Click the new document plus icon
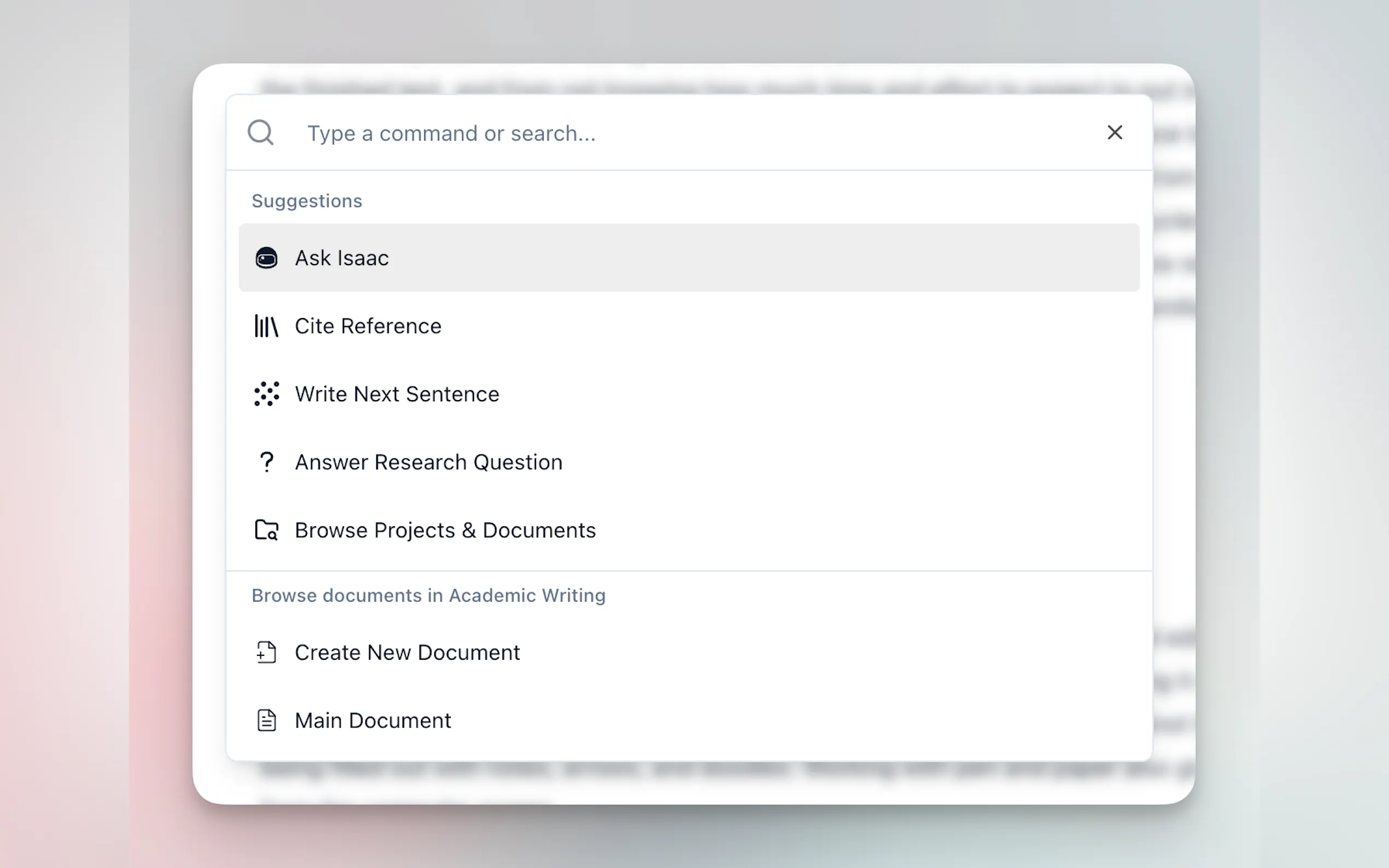This screenshot has width=1389, height=868. [266, 652]
